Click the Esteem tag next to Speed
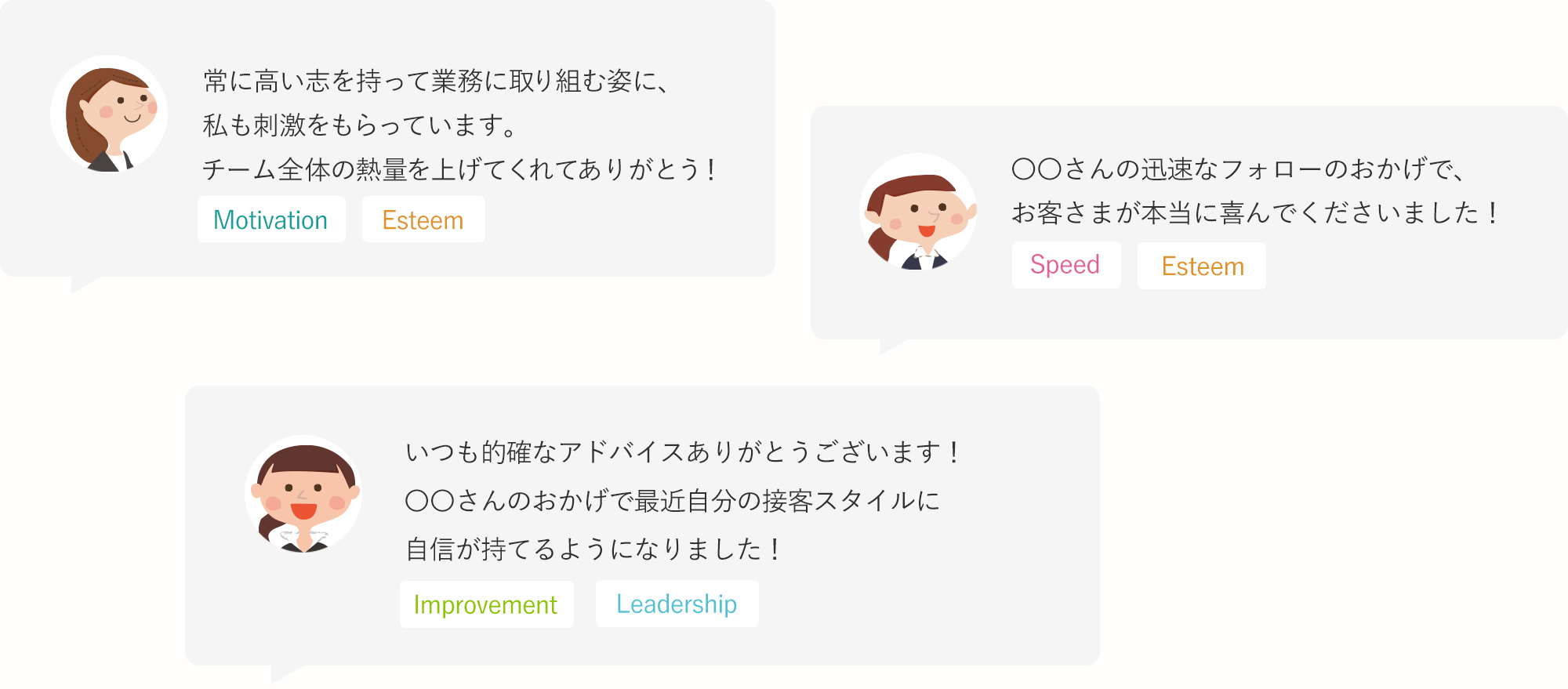Viewport: 1568px width, 689px height. (1202, 266)
